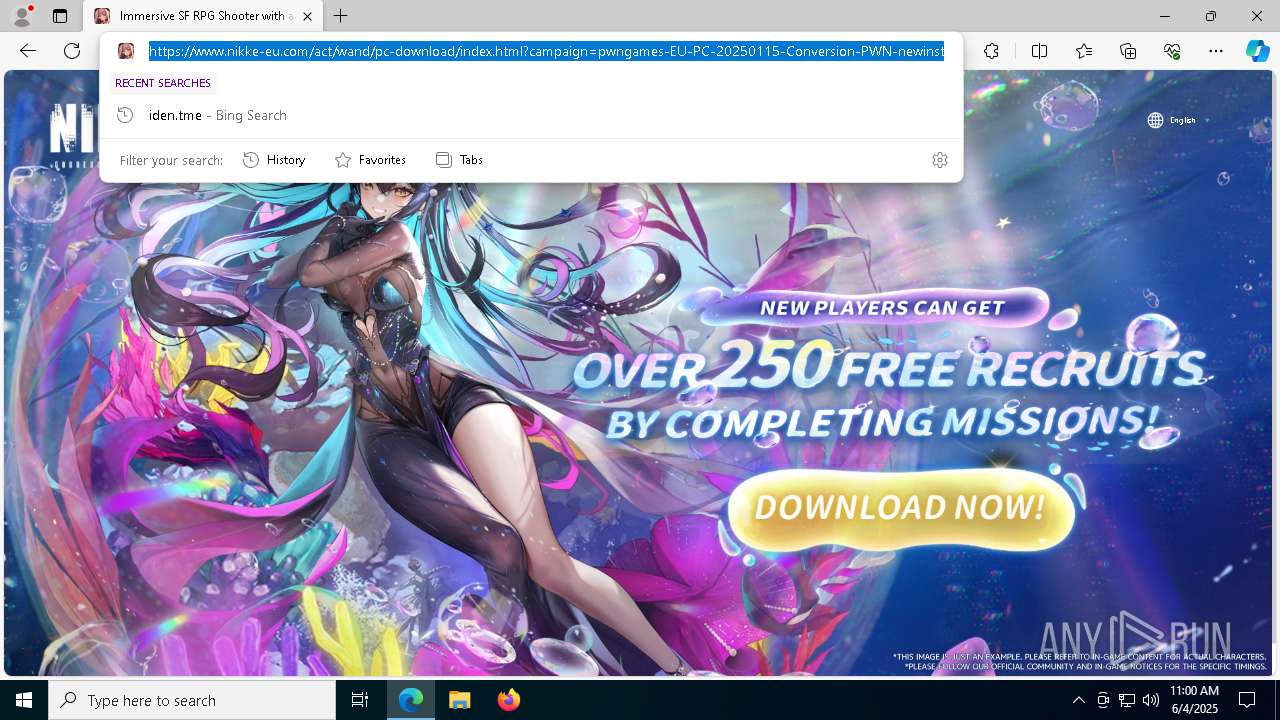Filter search by History
The image size is (1280, 720).
tap(274, 160)
